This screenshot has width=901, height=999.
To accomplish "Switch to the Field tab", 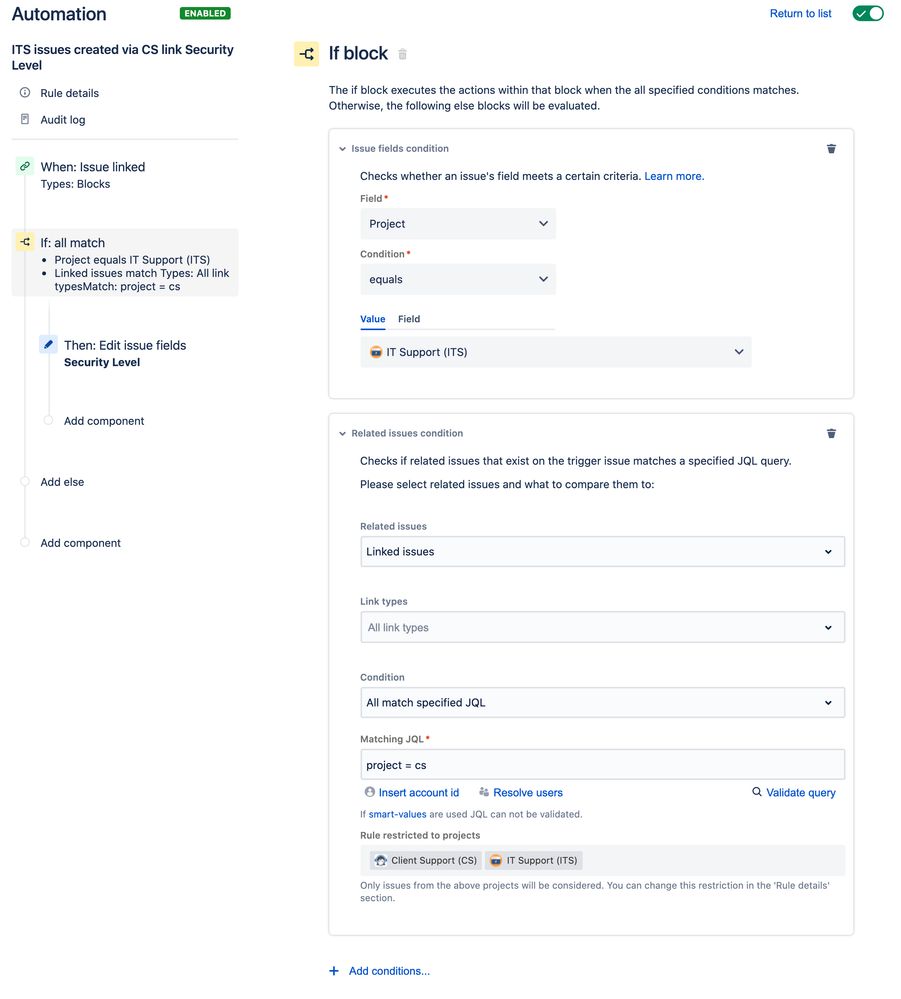I will tap(408, 319).
